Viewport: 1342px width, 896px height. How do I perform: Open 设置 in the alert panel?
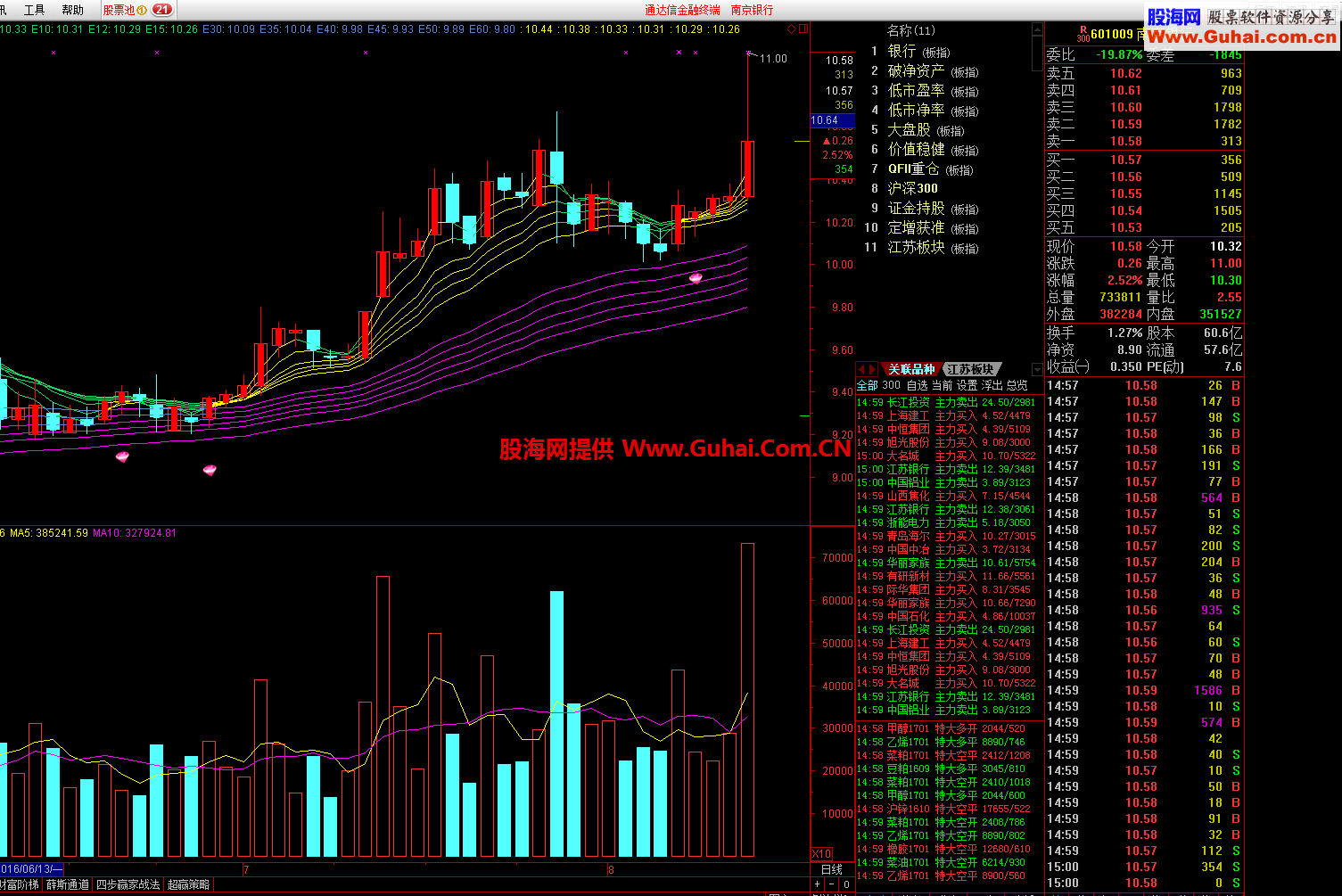(967, 385)
